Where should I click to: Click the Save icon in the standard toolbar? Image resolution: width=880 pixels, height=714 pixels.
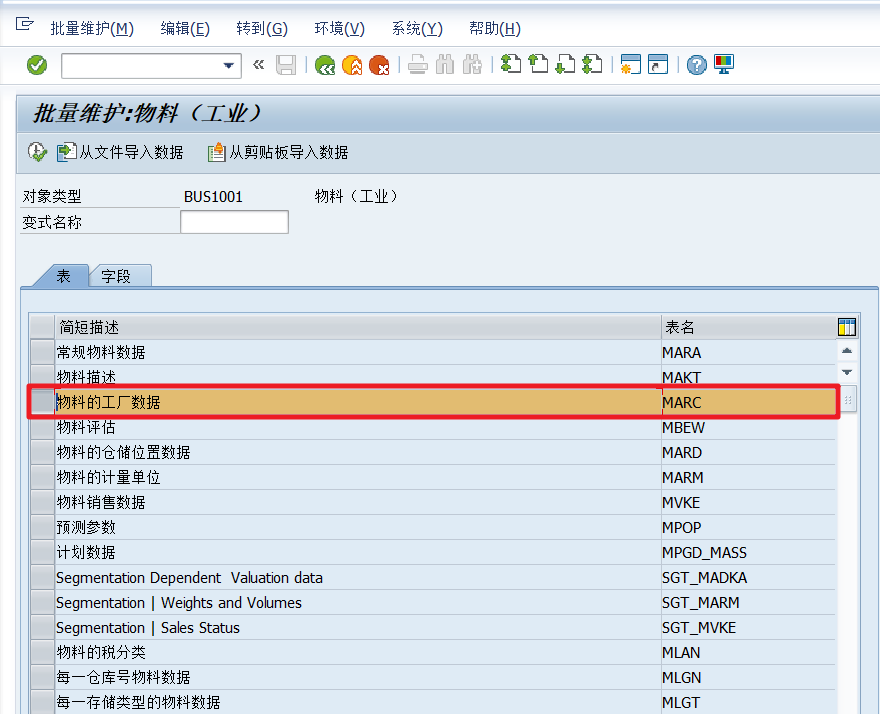click(286, 64)
